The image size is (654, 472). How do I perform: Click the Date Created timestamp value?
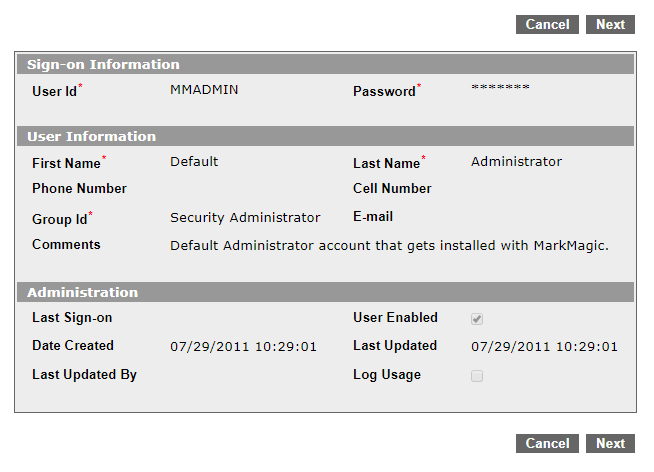[243, 348]
